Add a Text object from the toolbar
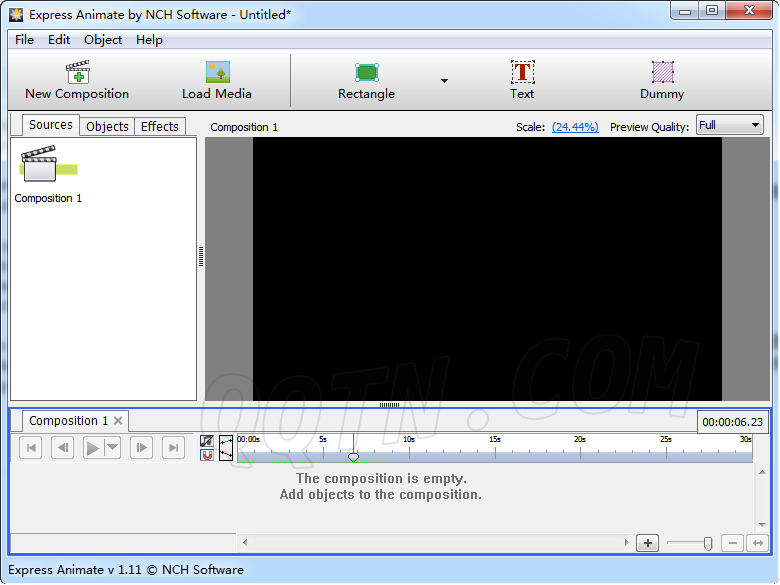Image resolution: width=780 pixels, height=585 pixels. 522,80
